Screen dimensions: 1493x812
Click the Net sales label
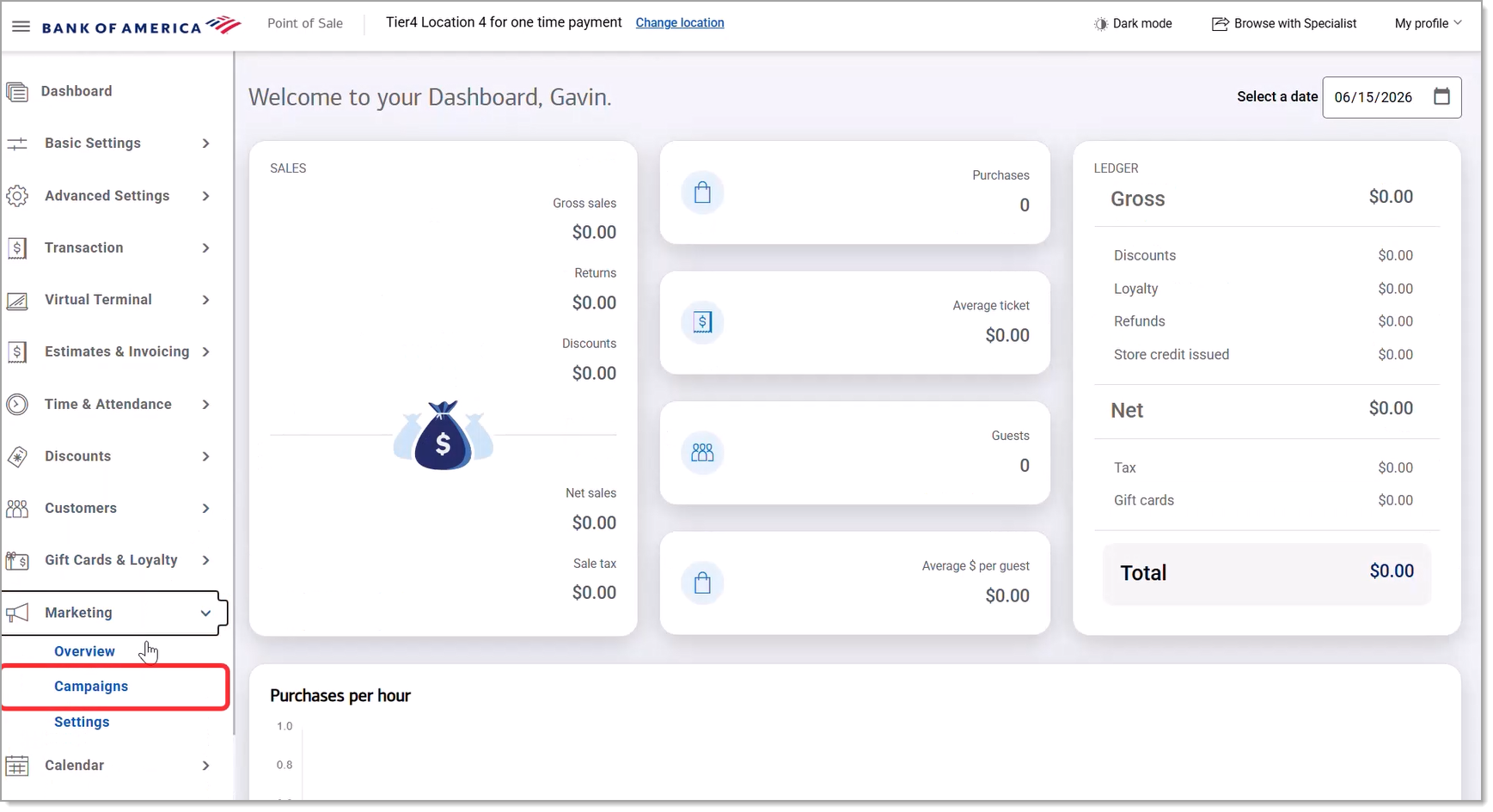point(590,493)
